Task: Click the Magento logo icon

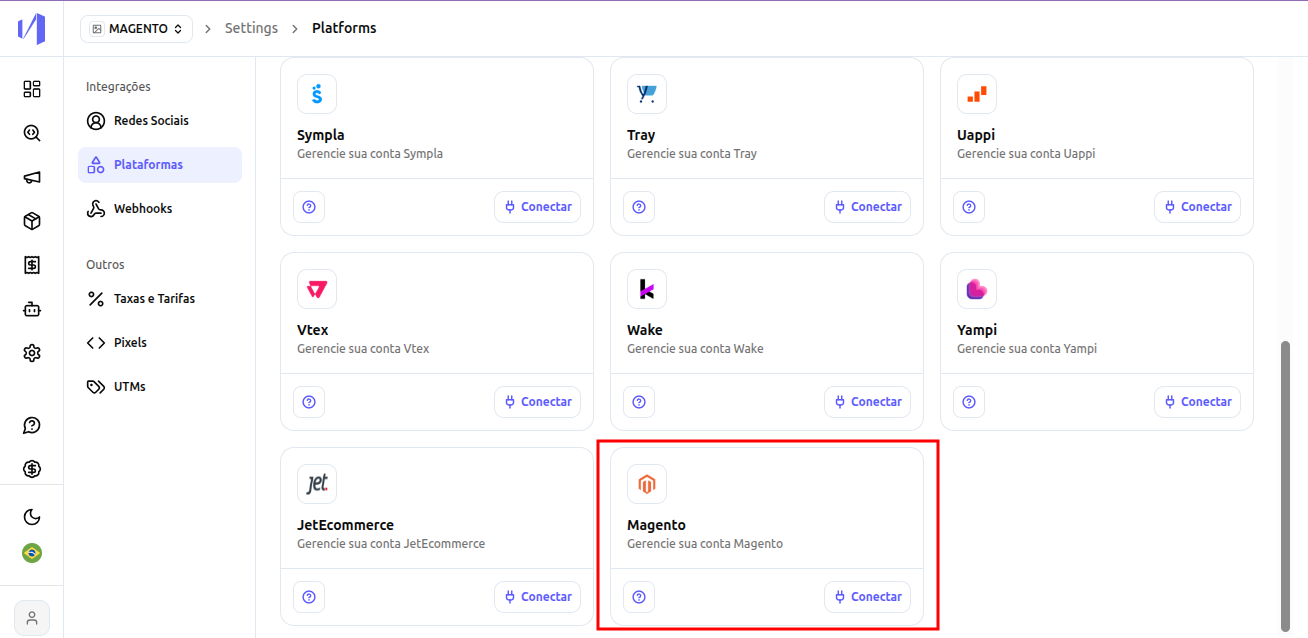Action: (x=647, y=484)
